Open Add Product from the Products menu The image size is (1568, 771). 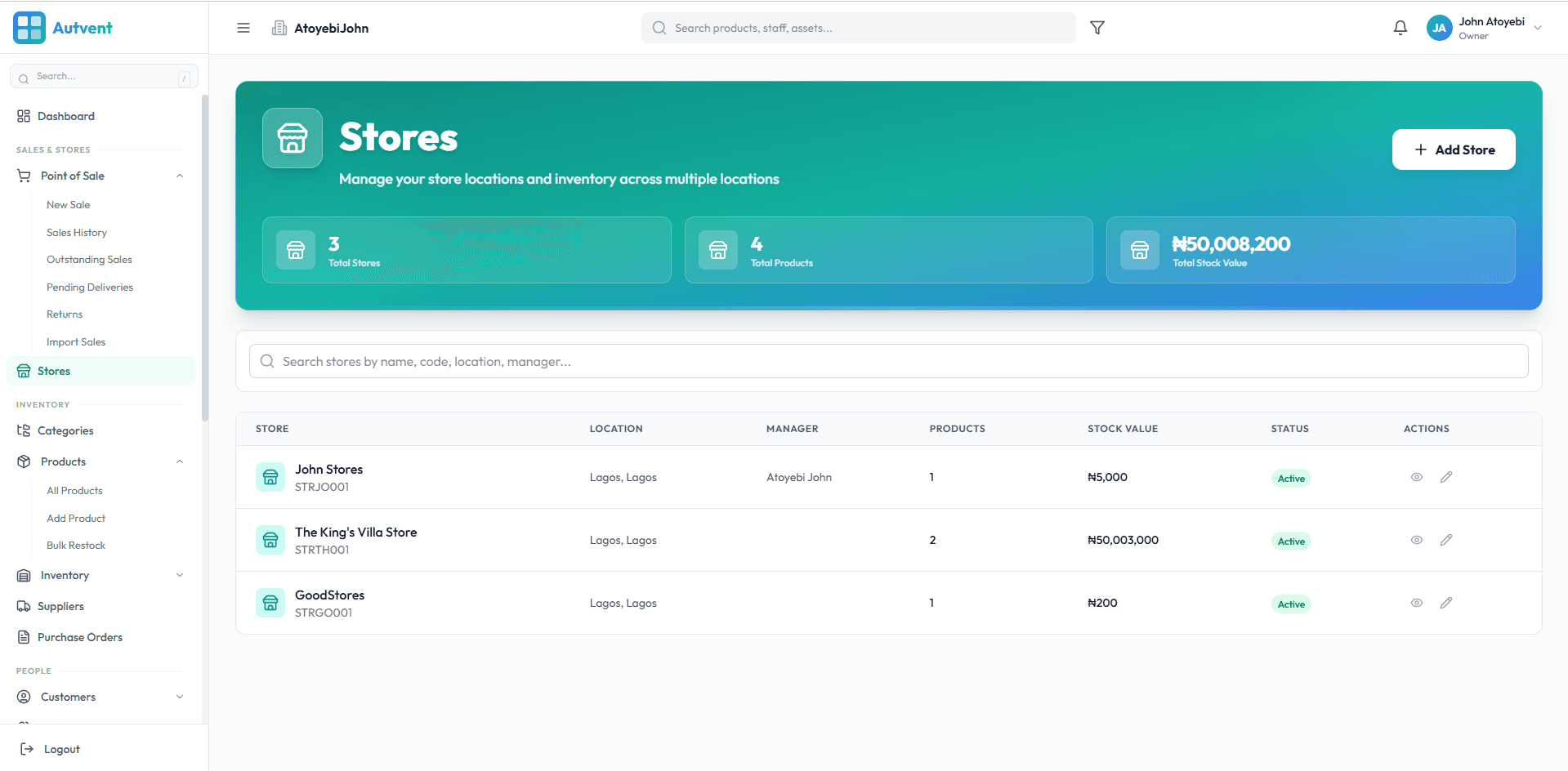[x=76, y=518]
